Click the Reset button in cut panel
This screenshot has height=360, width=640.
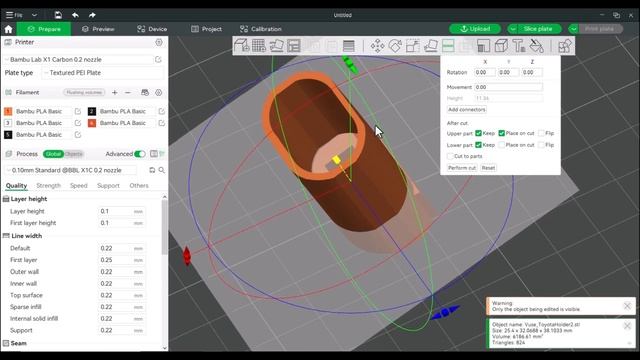pos(488,168)
